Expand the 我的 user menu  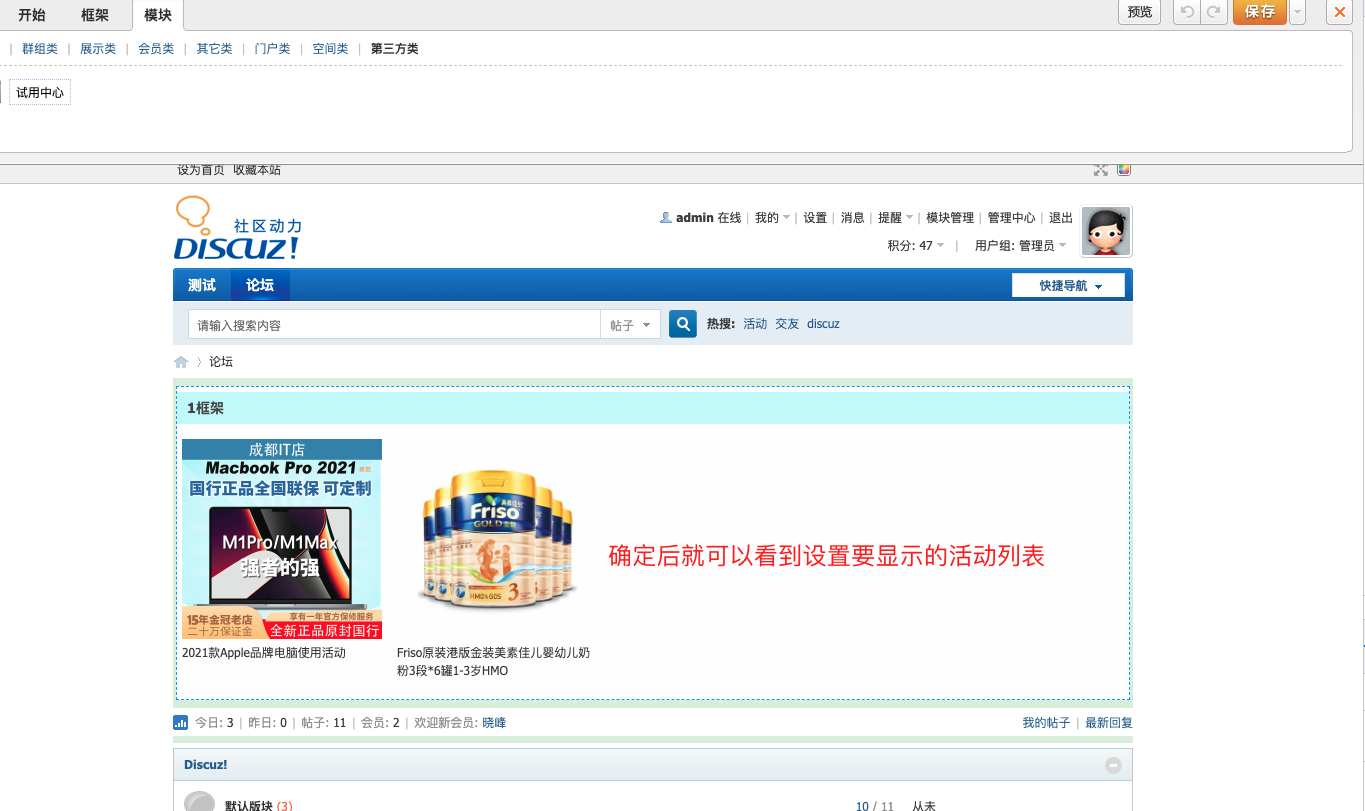(x=772, y=218)
